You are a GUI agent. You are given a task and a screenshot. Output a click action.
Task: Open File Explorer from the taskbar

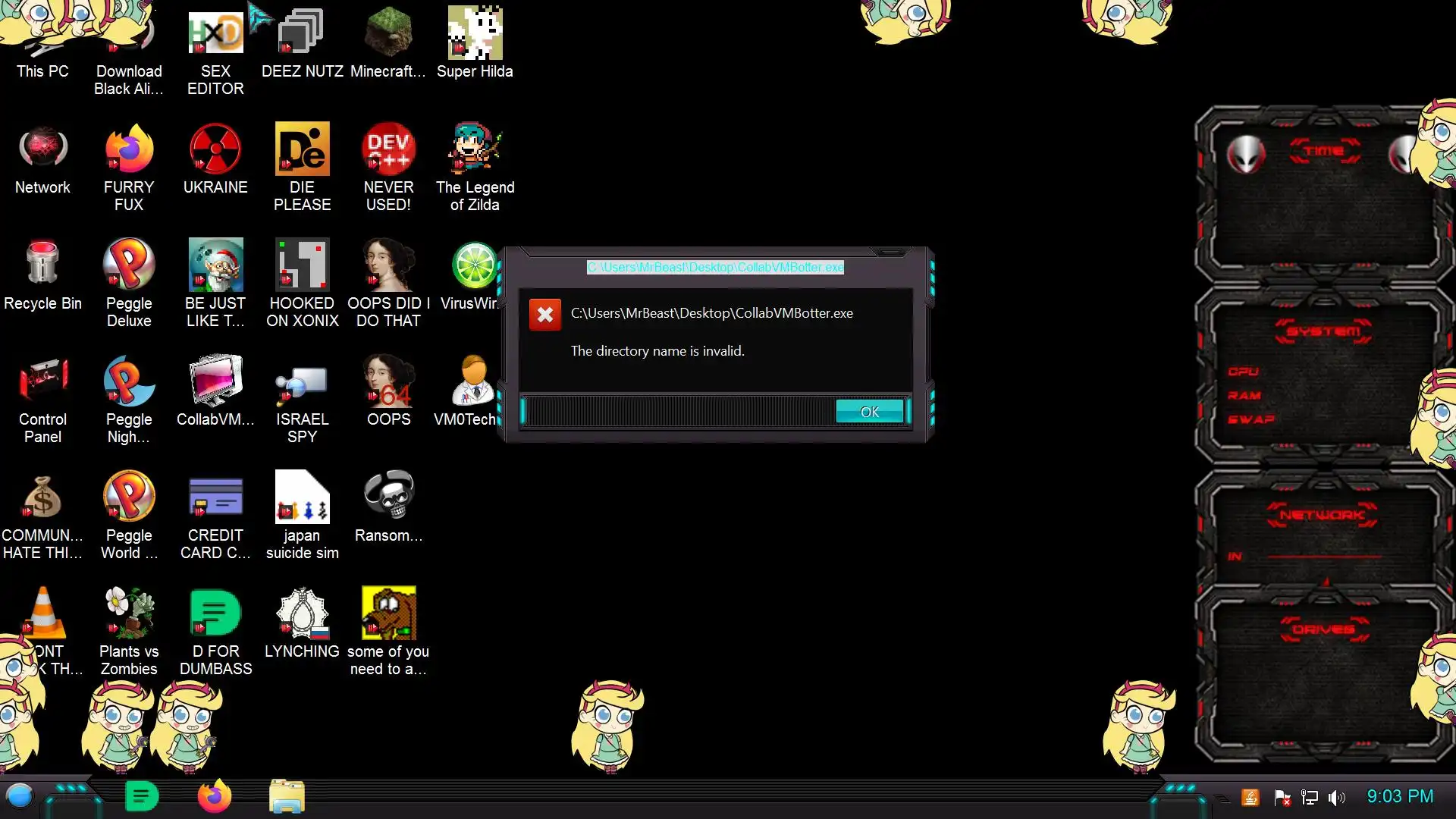pos(287,796)
